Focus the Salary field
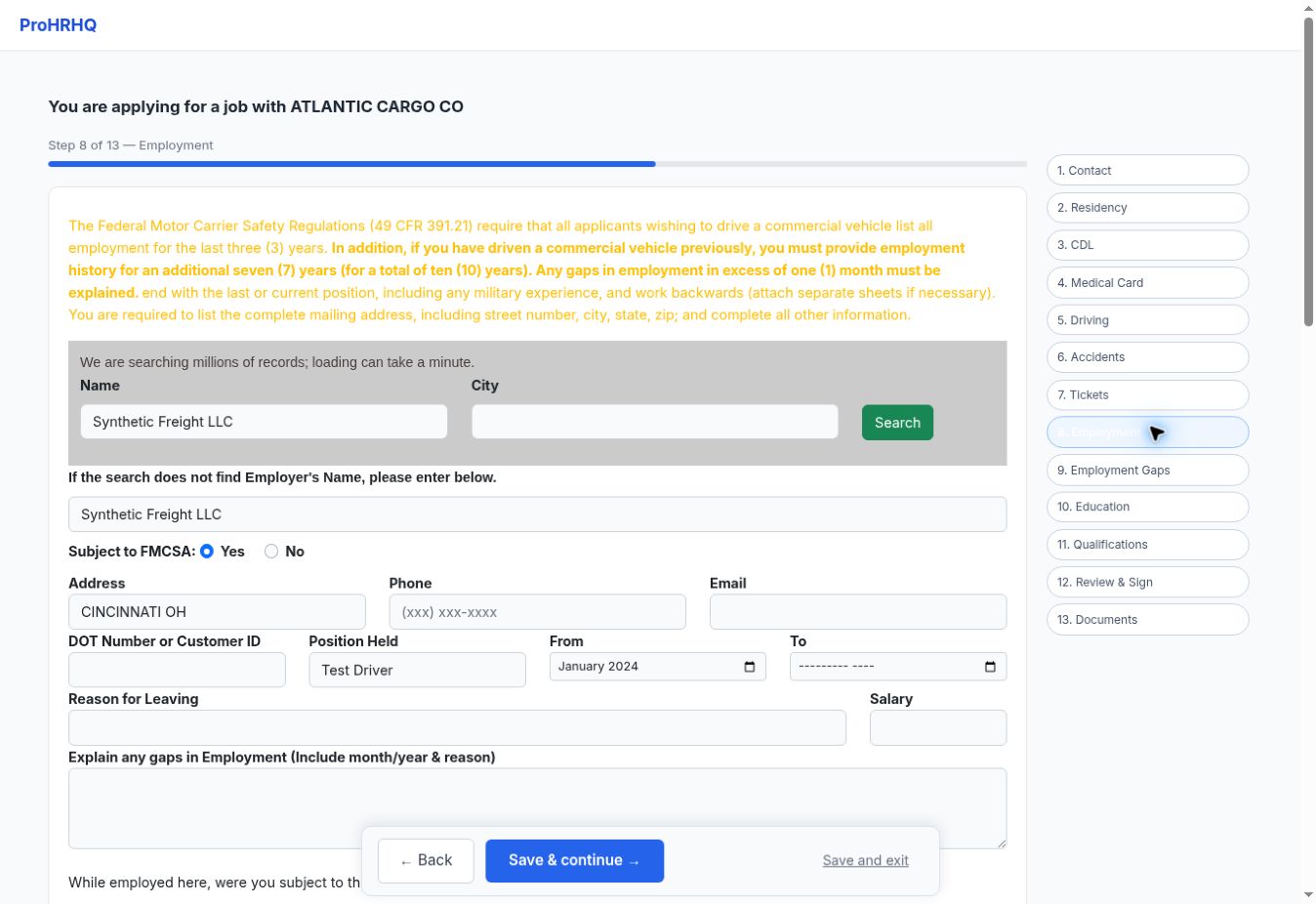Screen dimensions: 1316x904 (938, 728)
